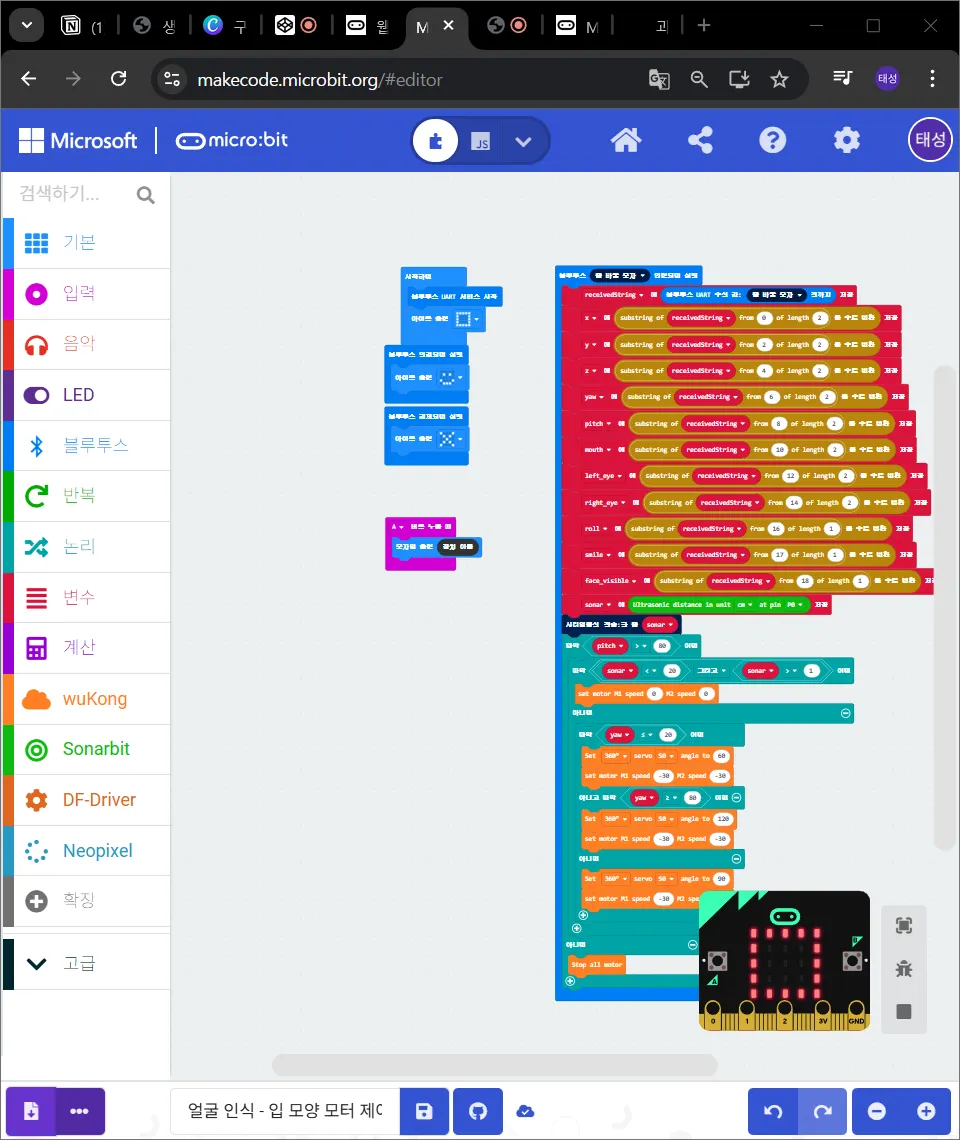Open the 태성 user profile avatar
The height and width of the screenshot is (1140, 960).
[x=930, y=140]
